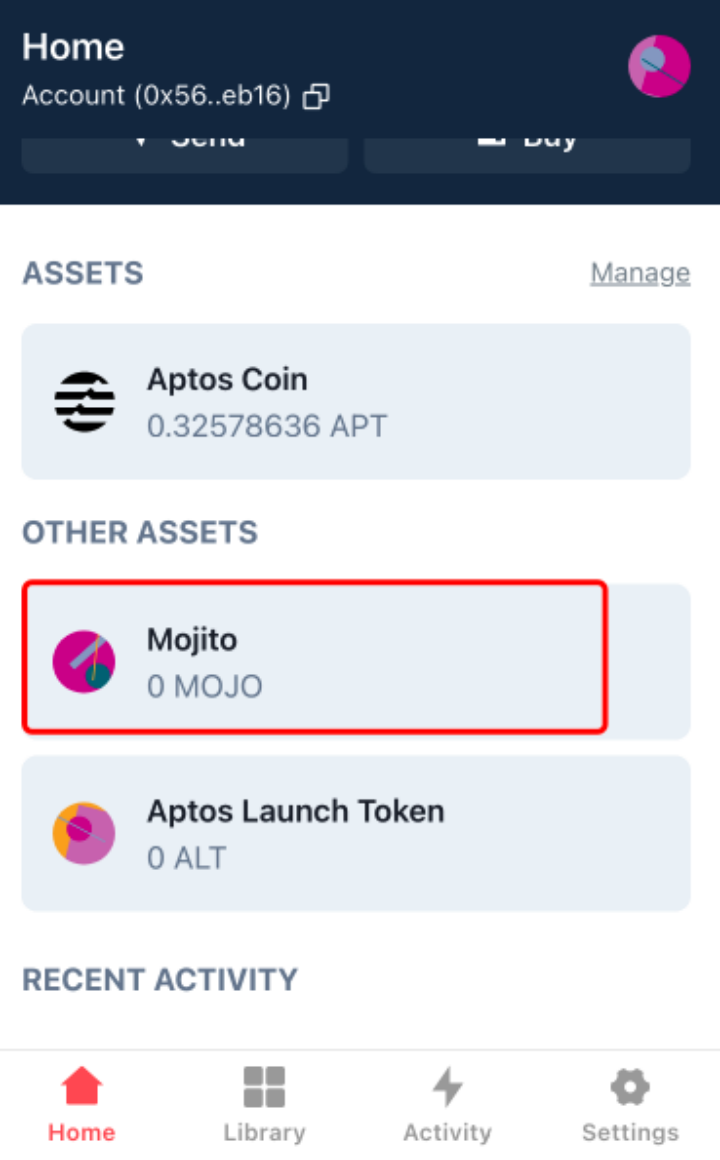Click the Account 0x56..eb16 address text
The width and height of the screenshot is (720, 1160).
pyautogui.click(x=156, y=95)
